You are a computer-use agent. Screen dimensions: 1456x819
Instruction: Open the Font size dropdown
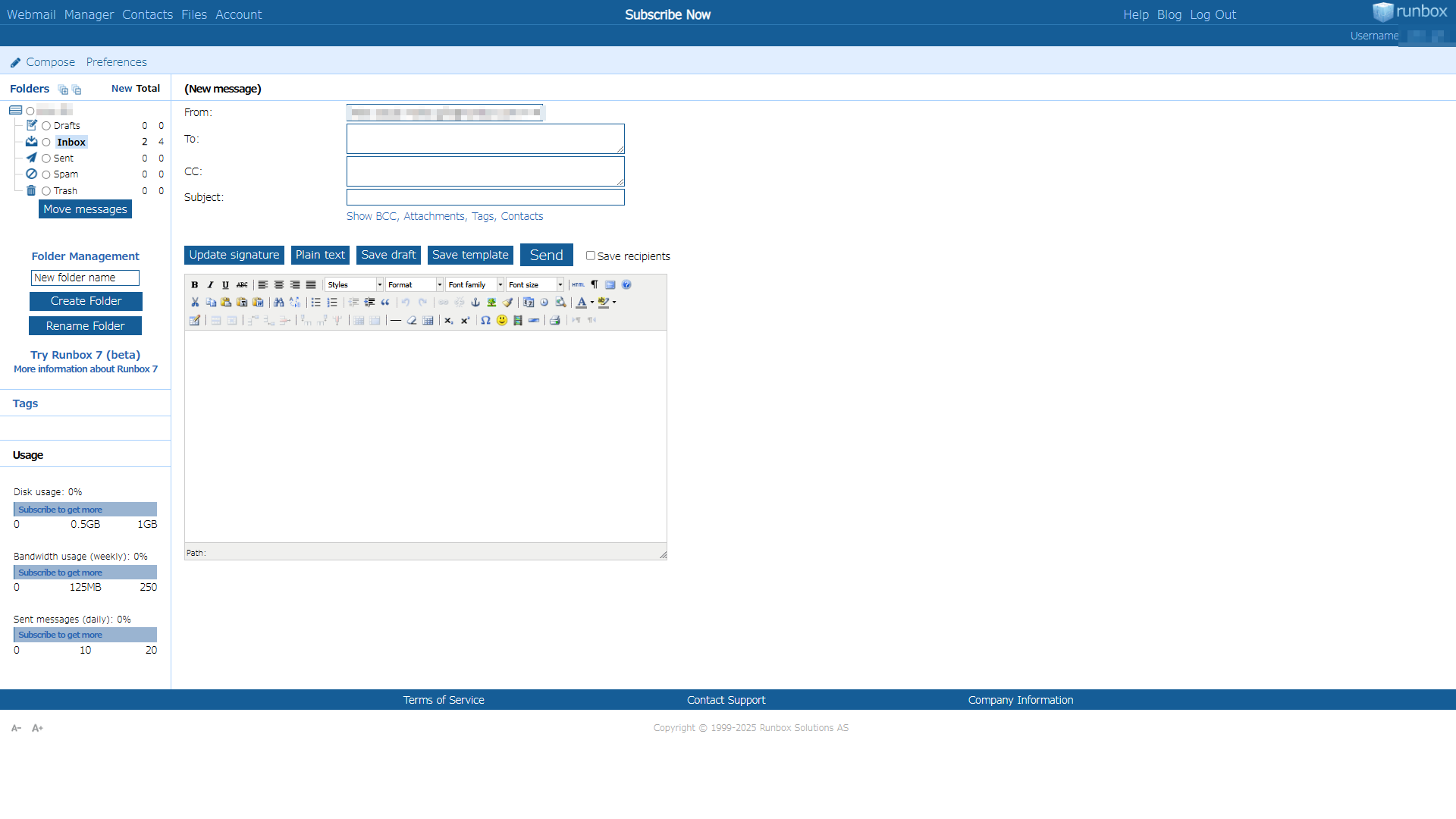(x=535, y=285)
